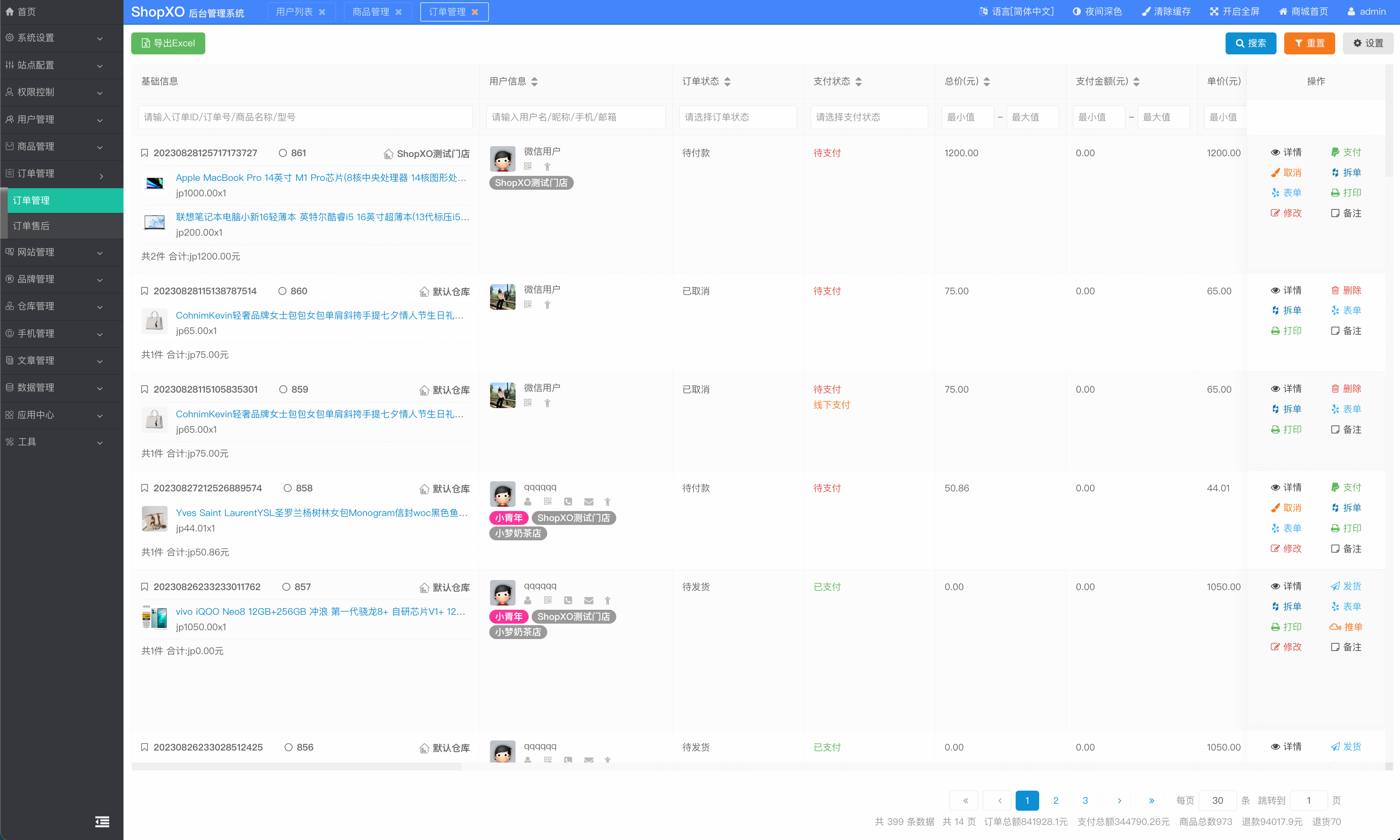Image resolution: width=1400 pixels, height=840 pixels.
Task: Click the split-order (拆单) icon for order 859
Action: [1275, 409]
